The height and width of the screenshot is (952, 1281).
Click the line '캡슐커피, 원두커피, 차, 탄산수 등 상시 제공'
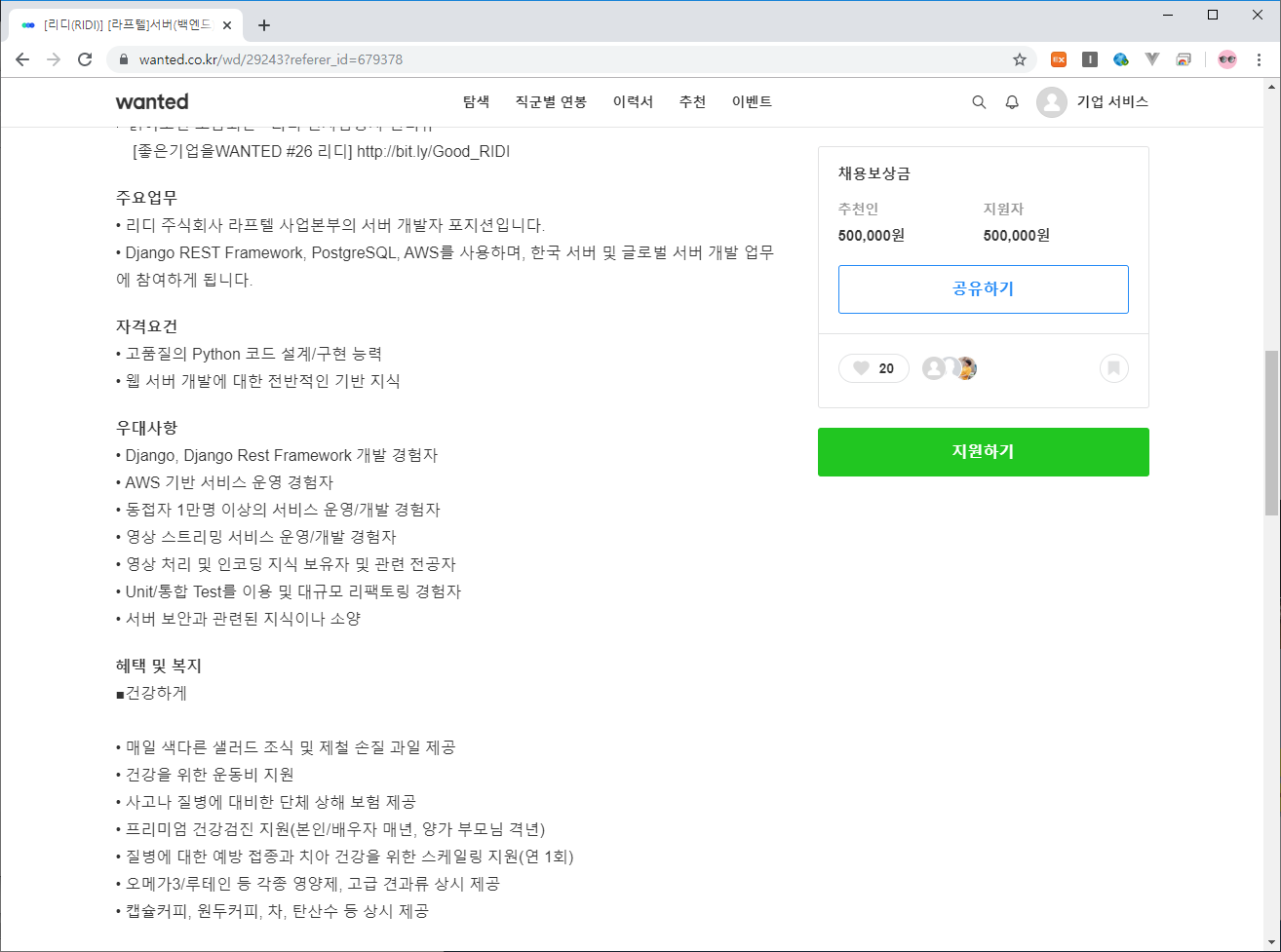click(272, 911)
